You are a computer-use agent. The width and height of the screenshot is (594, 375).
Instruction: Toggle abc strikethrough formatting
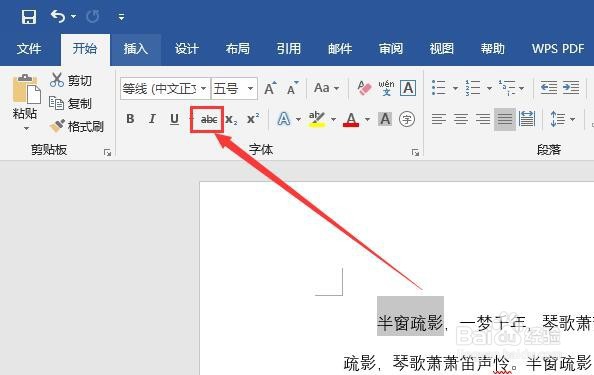(x=208, y=120)
